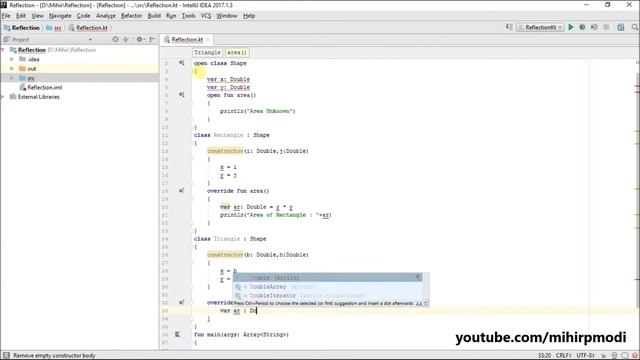The image size is (640, 360).
Task: Choose Double (kotlin) completion suggestion
Action: tap(328, 278)
